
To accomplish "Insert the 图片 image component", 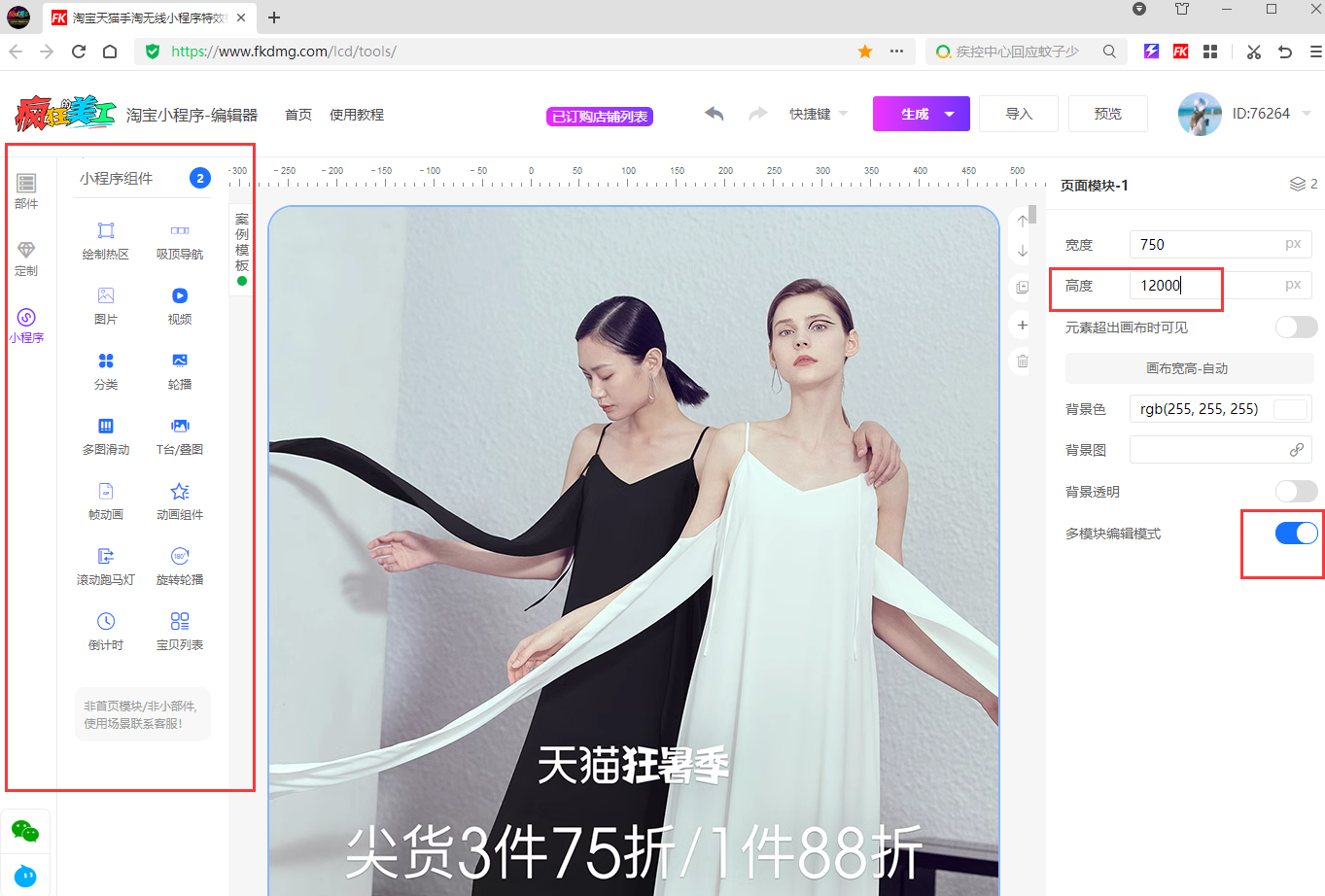I will [106, 305].
